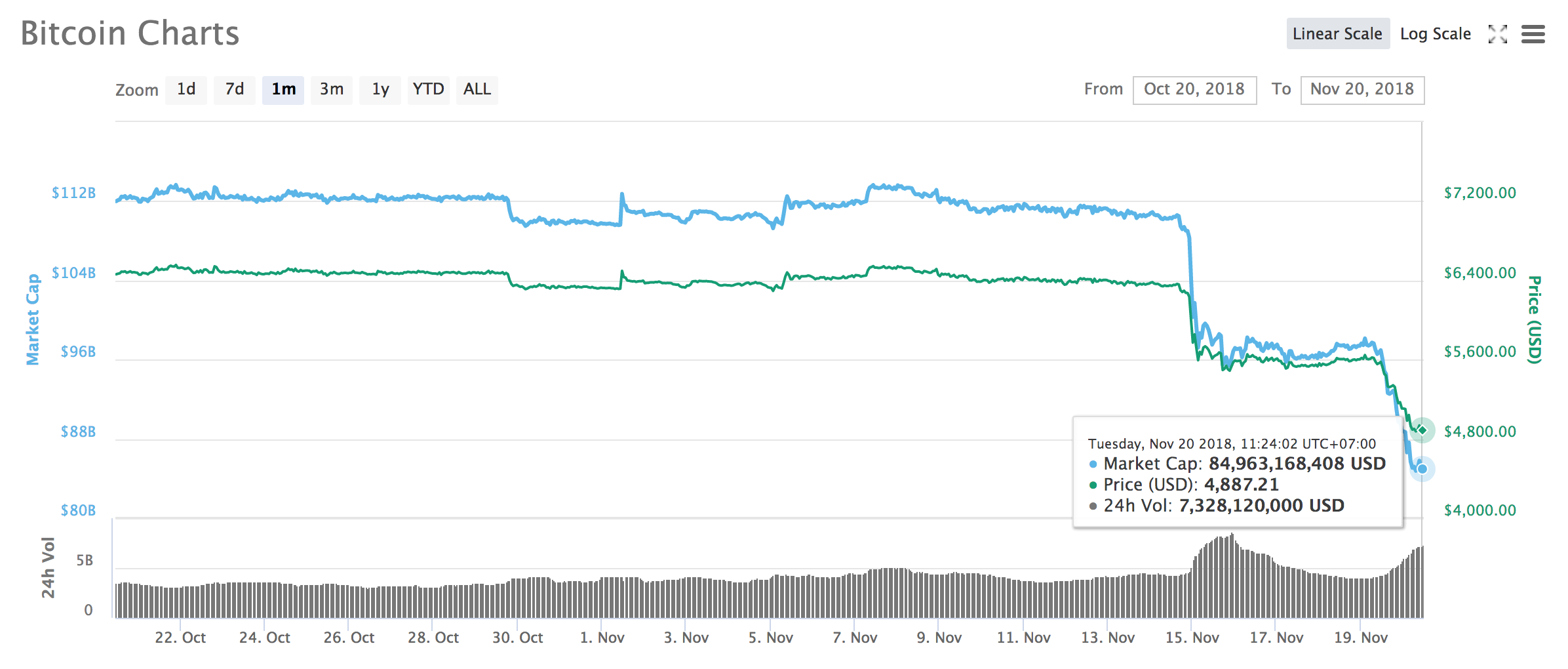
Task: Click the Bitcoin Charts heading
Action: [x=130, y=33]
